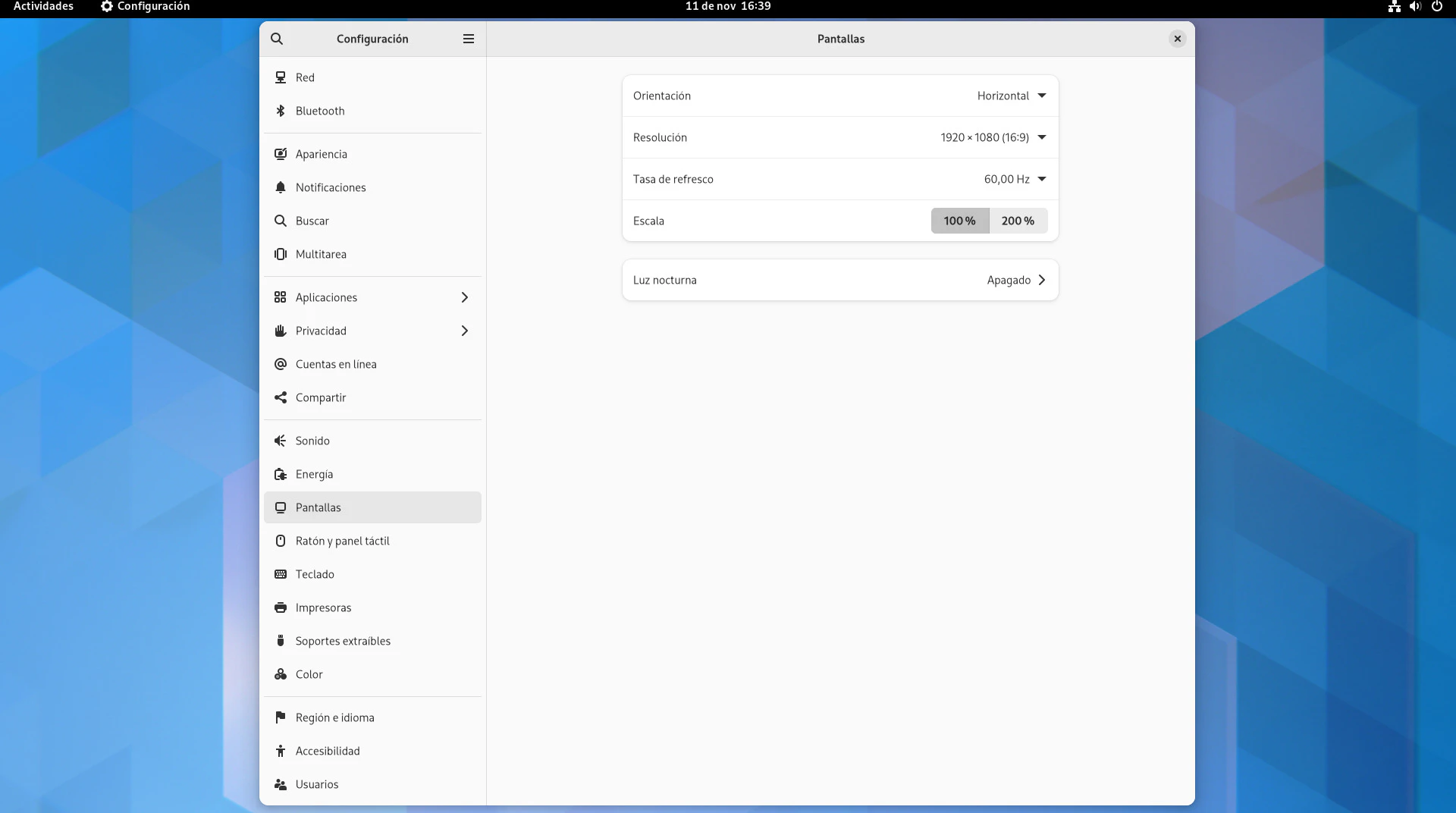1456x813 pixels.
Task: Click the Sonido speaker icon
Action: [x=281, y=441]
